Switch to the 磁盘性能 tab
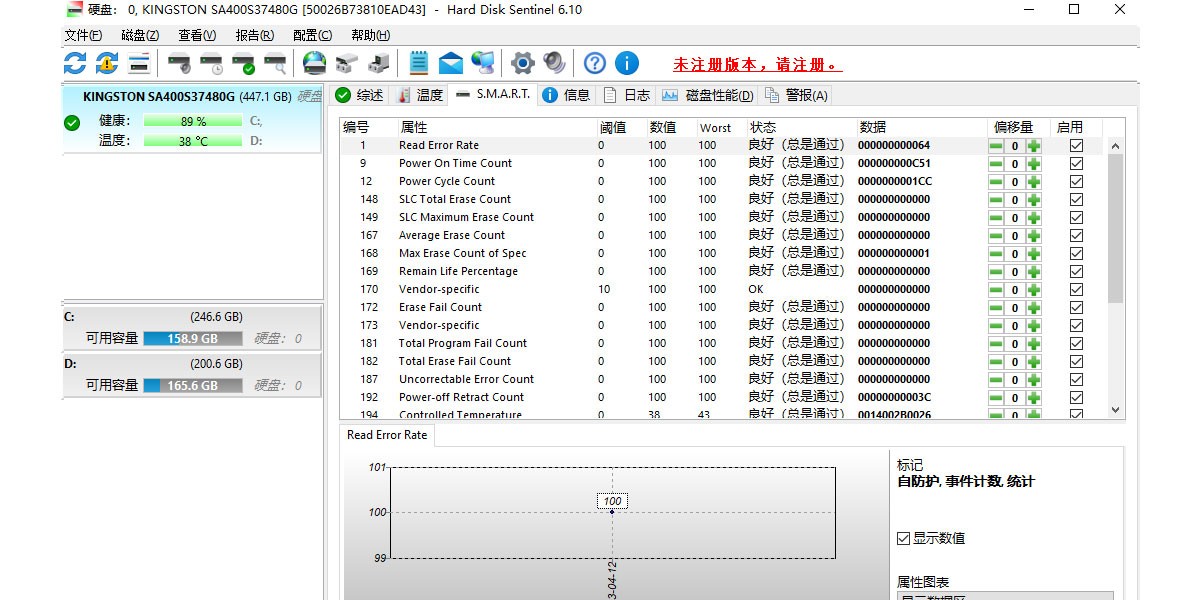The height and width of the screenshot is (600, 1200). [x=707, y=95]
